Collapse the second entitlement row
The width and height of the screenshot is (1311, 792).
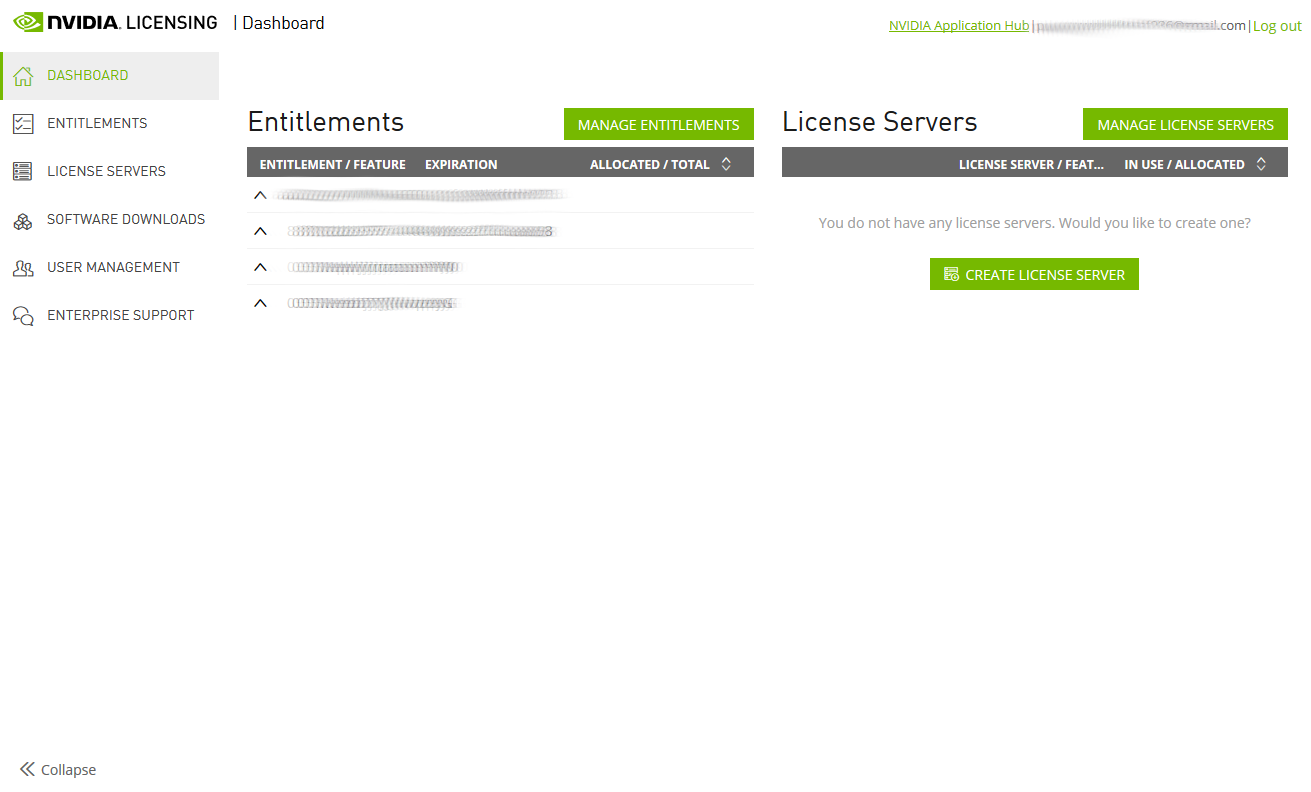point(260,231)
